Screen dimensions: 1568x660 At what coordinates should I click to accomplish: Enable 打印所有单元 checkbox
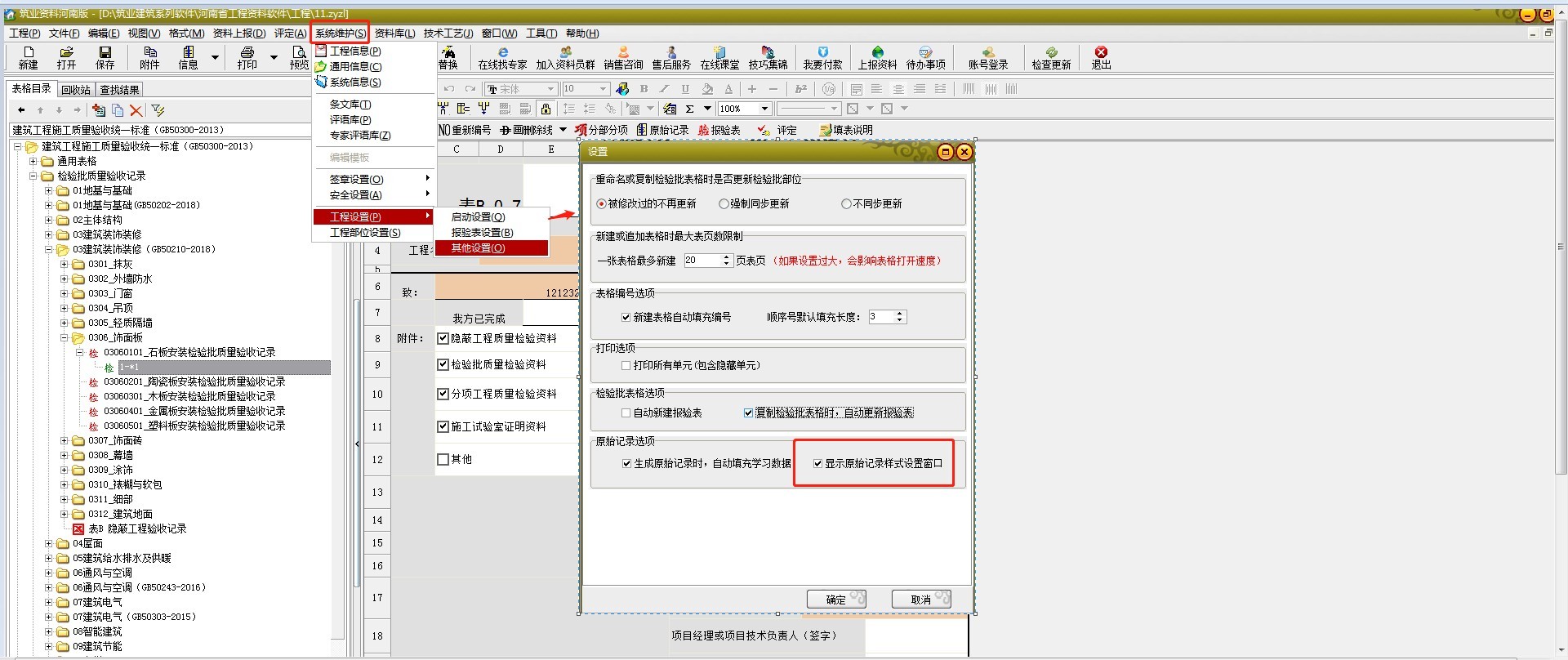[x=626, y=366]
